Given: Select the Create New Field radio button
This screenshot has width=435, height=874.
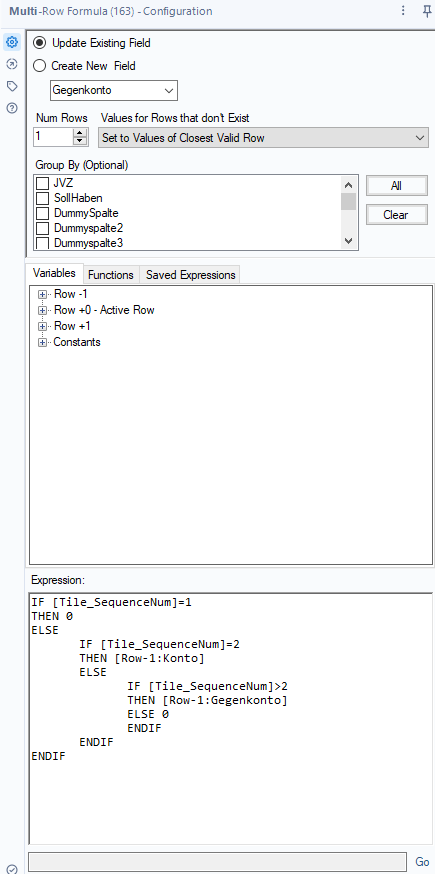Looking at the screenshot, I should 40,66.
